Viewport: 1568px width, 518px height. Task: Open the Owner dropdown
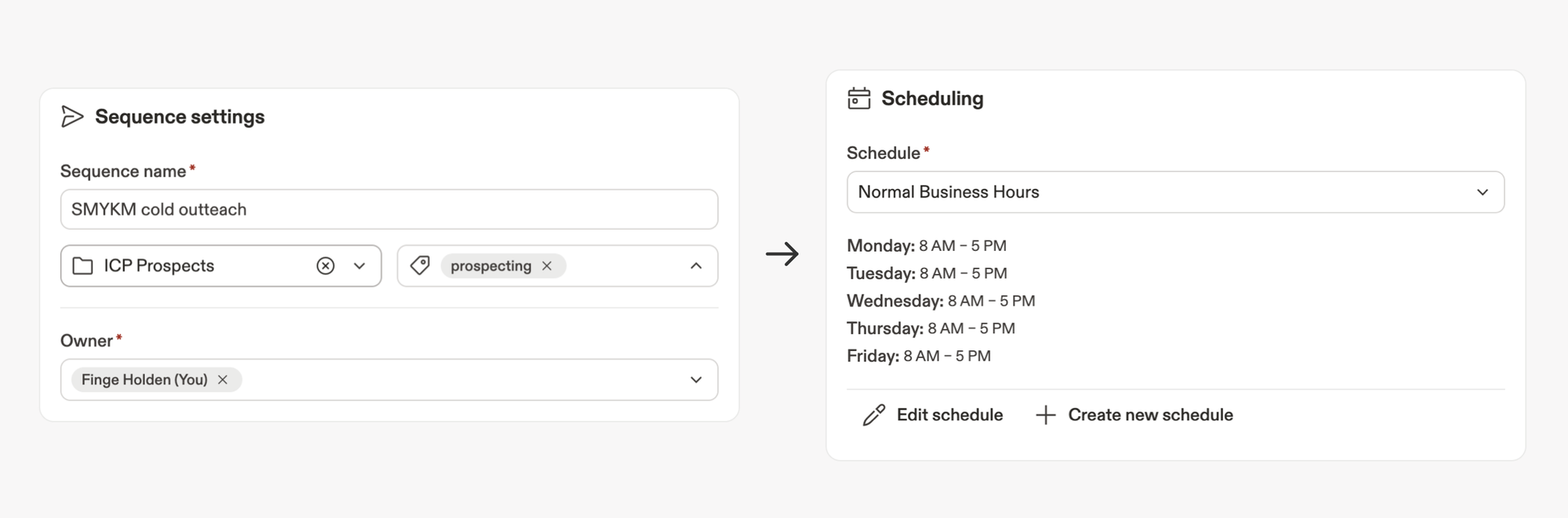696,380
